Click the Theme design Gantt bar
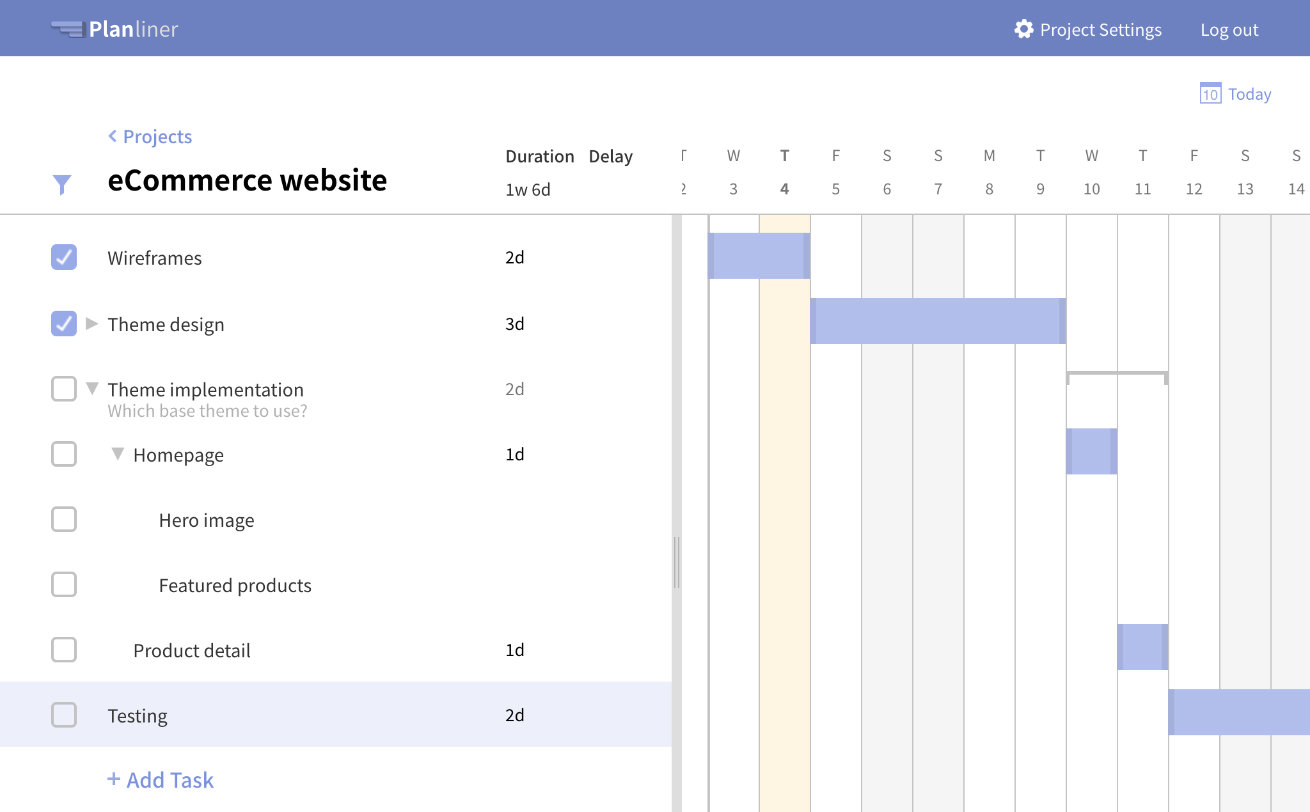This screenshot has height=812, width=1310. (937, 321)
